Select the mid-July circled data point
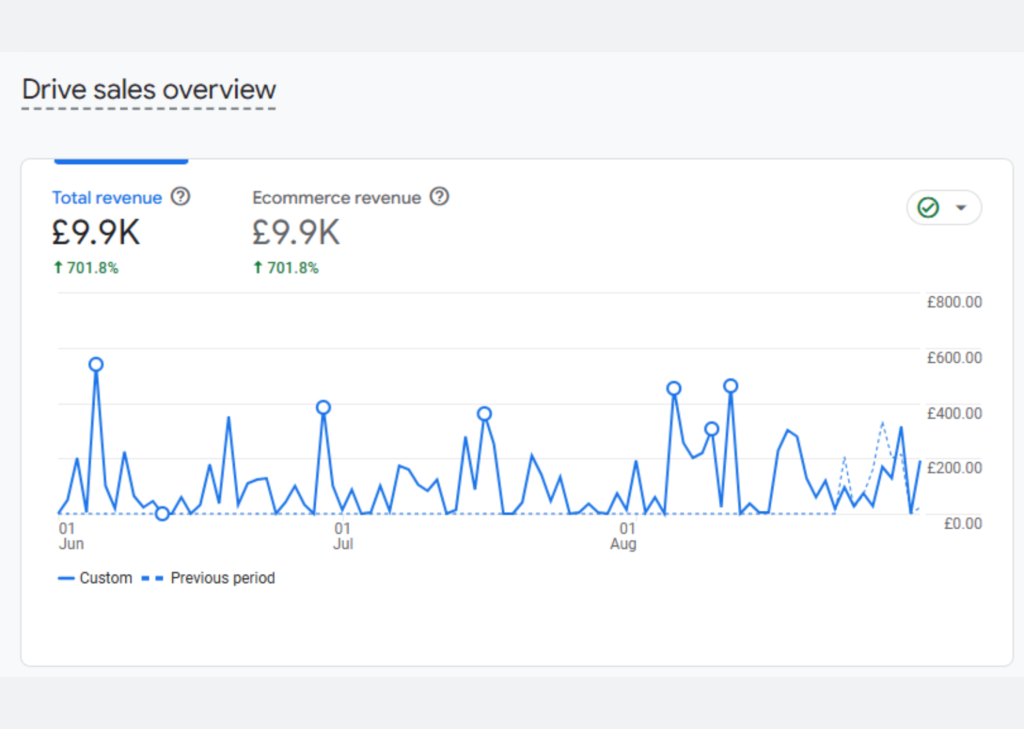 (484, 414)
